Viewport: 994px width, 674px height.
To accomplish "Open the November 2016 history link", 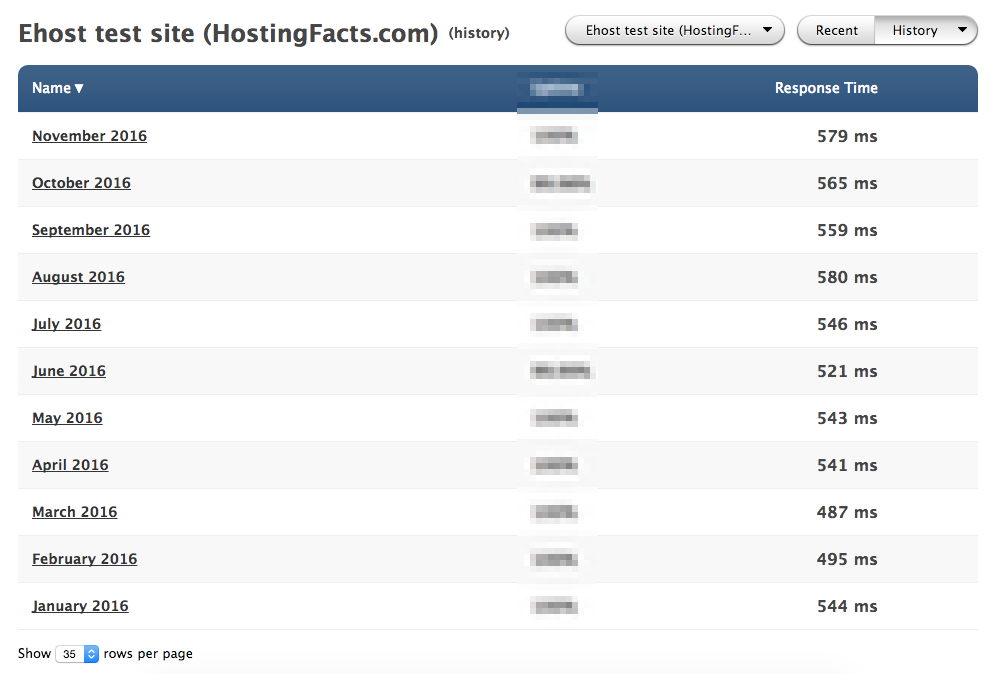I will pos(89,136).
